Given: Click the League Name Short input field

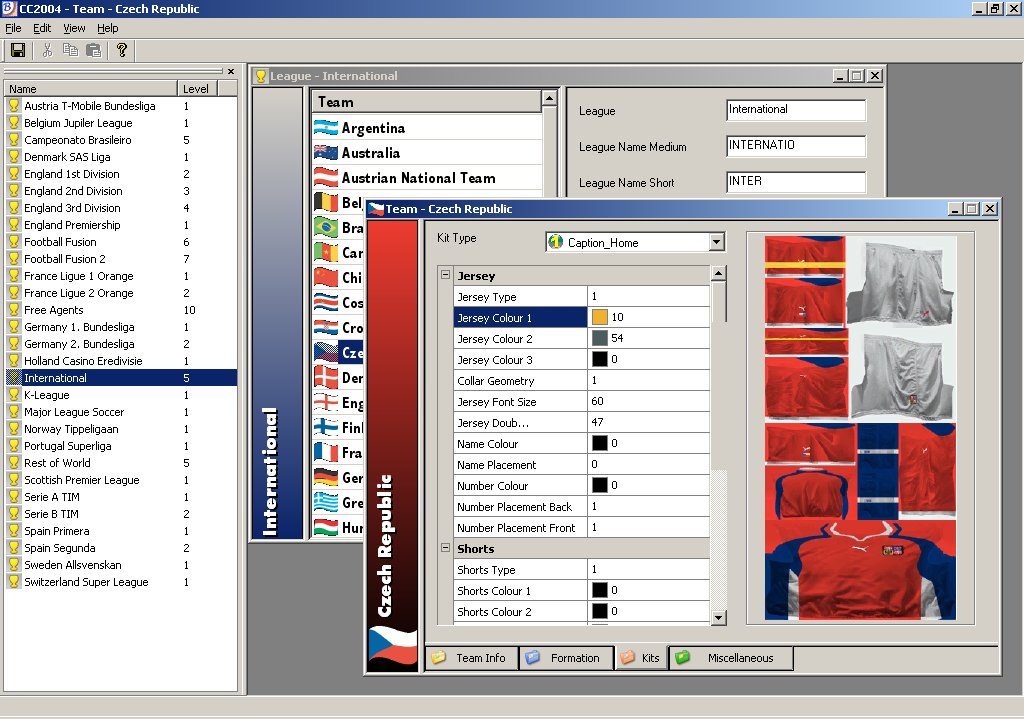Looking at the screenshot, I should tap(795, 182).
